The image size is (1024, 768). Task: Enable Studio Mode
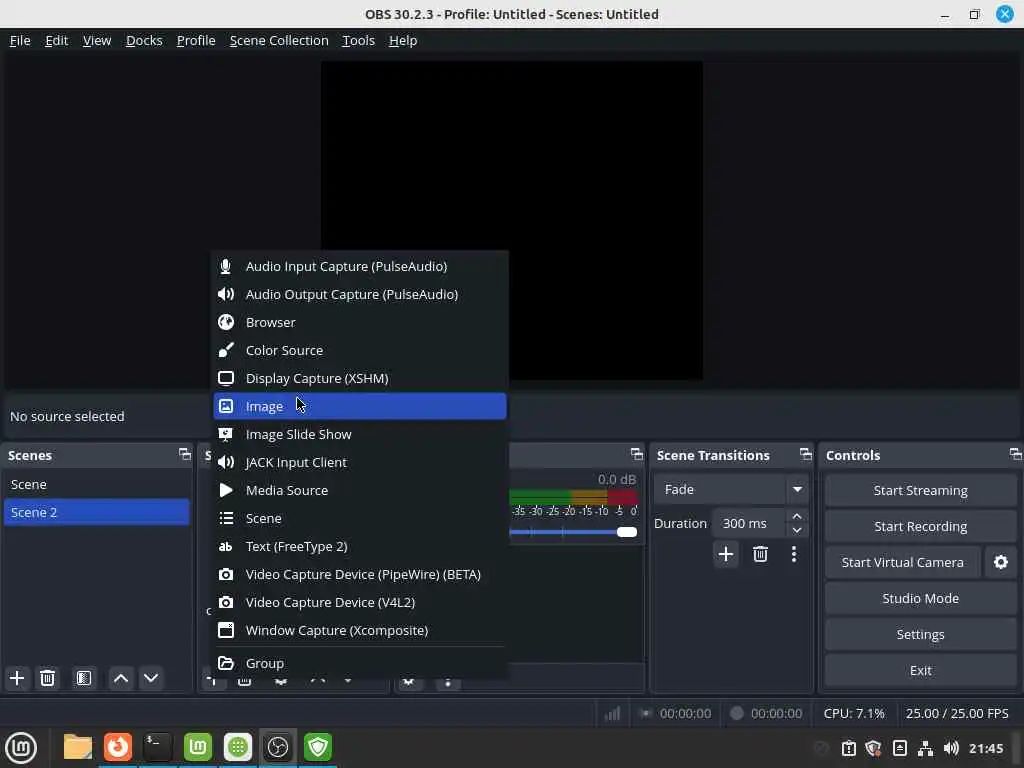920,598
